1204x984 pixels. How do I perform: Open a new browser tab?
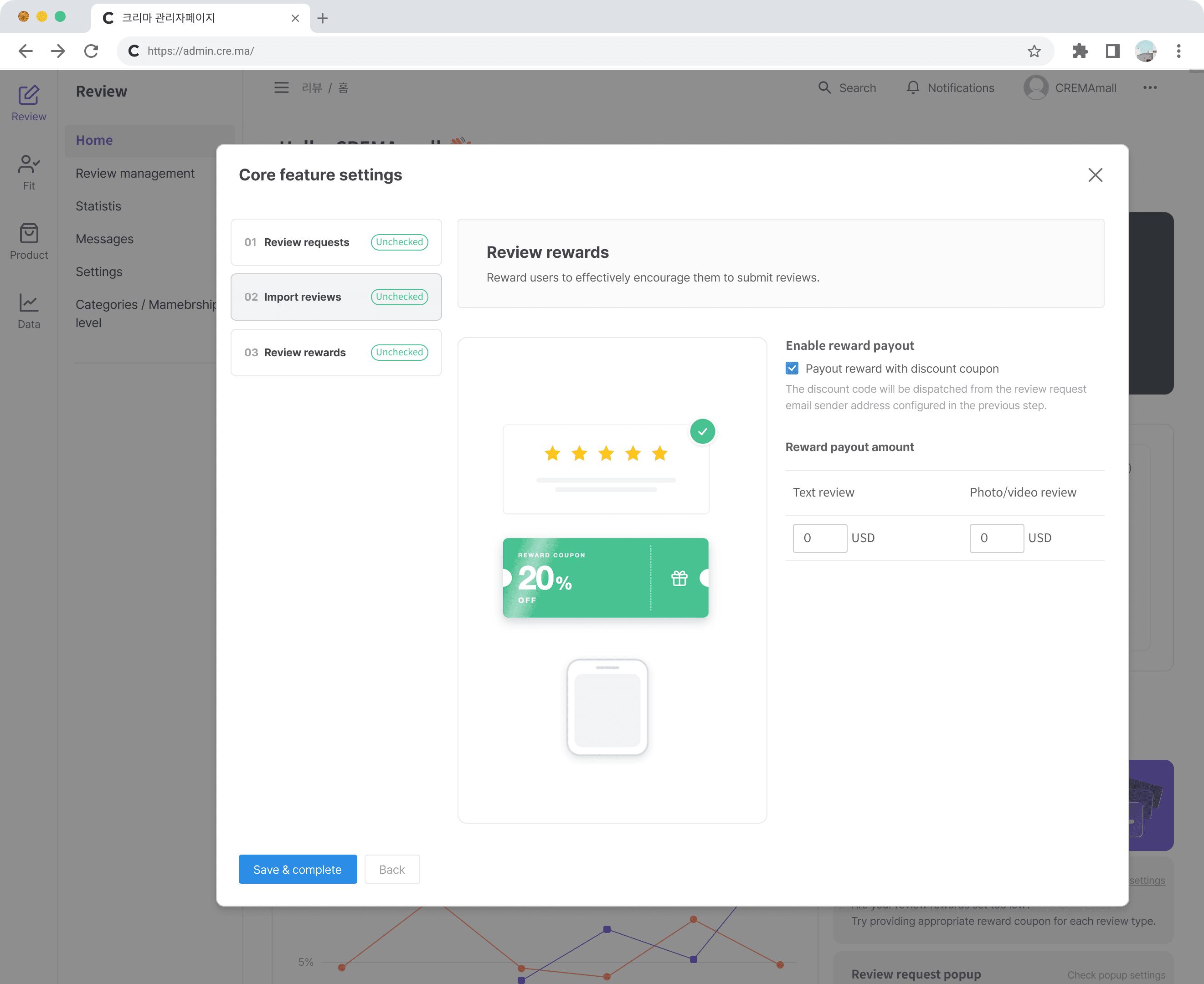pos(323,18)
